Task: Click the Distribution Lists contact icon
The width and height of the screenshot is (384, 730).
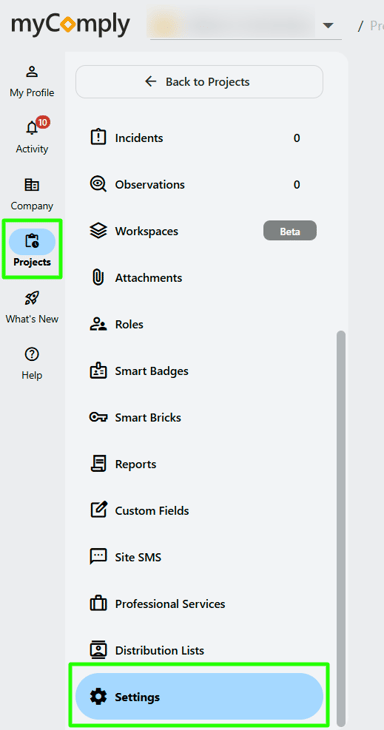Action: point(98,649)
